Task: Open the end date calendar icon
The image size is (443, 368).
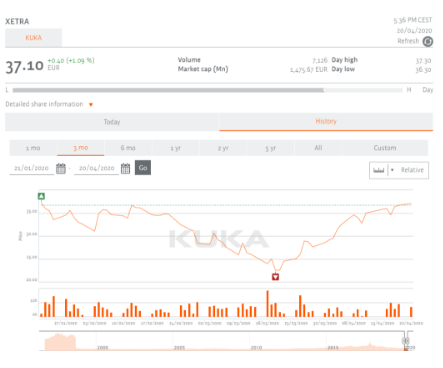Action: tap(125, 168)
